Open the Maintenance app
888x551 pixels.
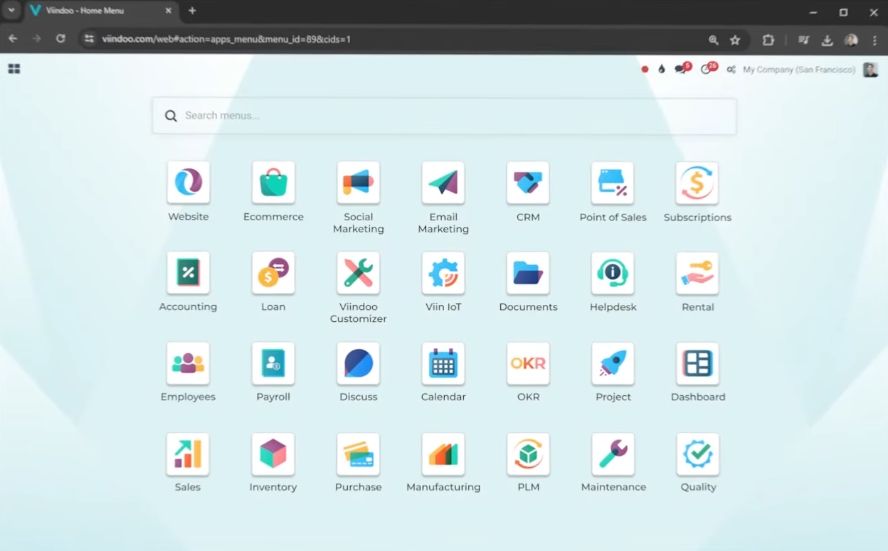[x=613, y=454]
